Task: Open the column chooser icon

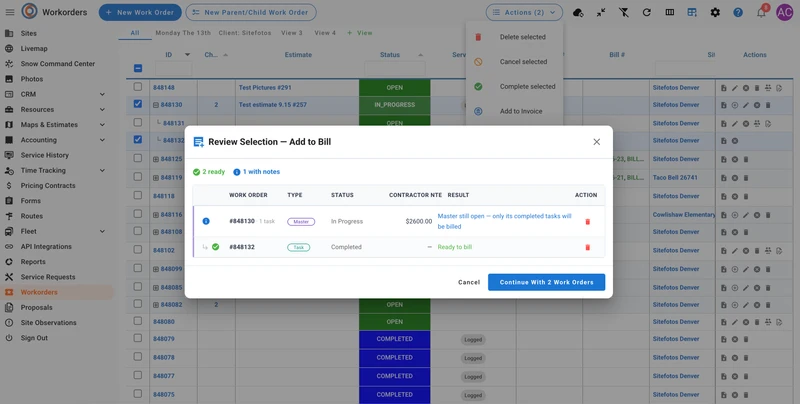Action: pyautogui.click(x=669, y=12)
